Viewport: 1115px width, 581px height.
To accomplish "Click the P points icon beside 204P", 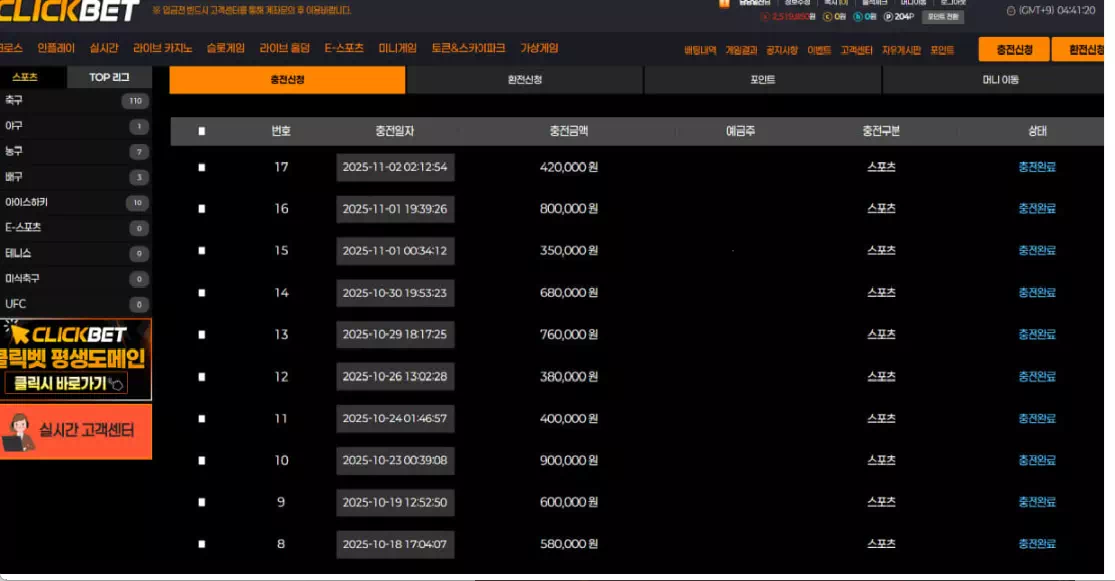I will [887, 17].
